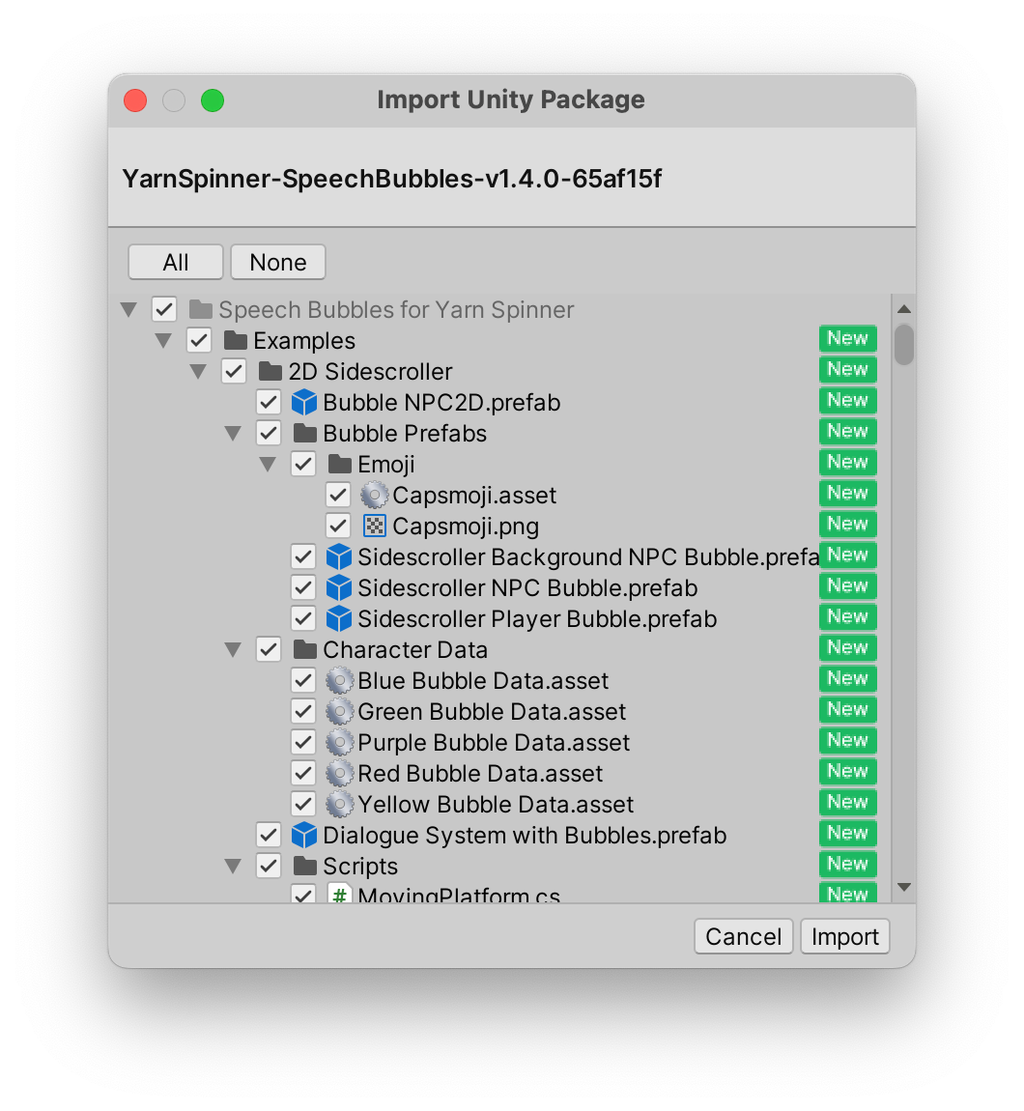Image resolution: width=1024 pixels, height=1111 pixels.
Task: Click the Examples folder icon
Action: click(235, 341)
